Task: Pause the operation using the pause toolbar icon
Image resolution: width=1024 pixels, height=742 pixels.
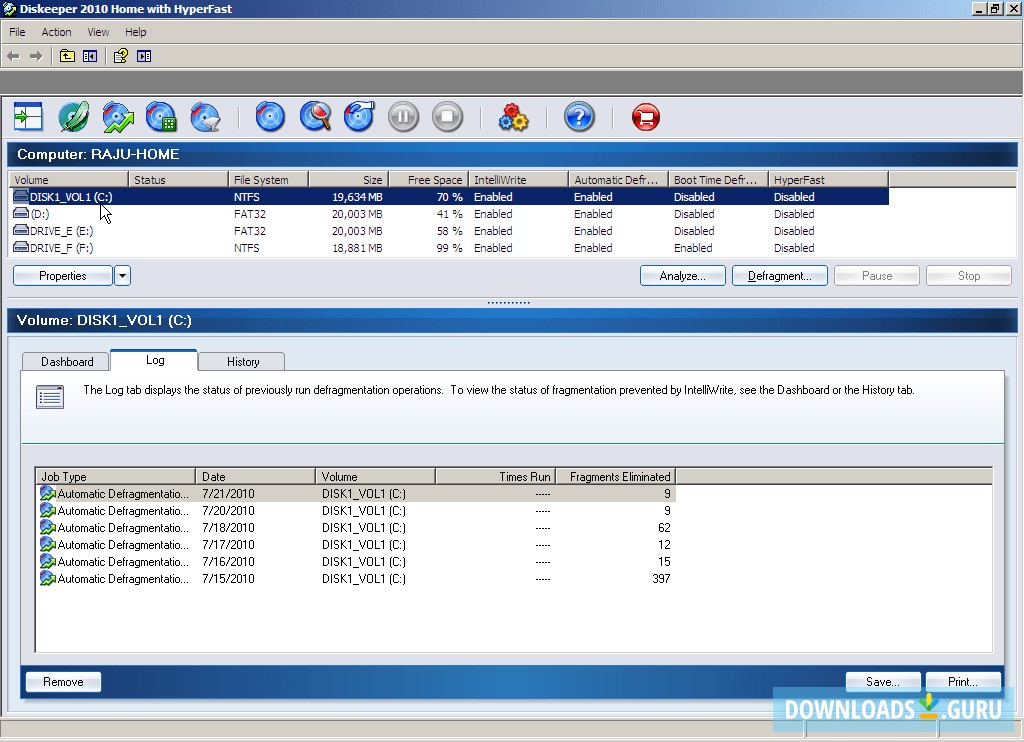Action: [403, 116]
